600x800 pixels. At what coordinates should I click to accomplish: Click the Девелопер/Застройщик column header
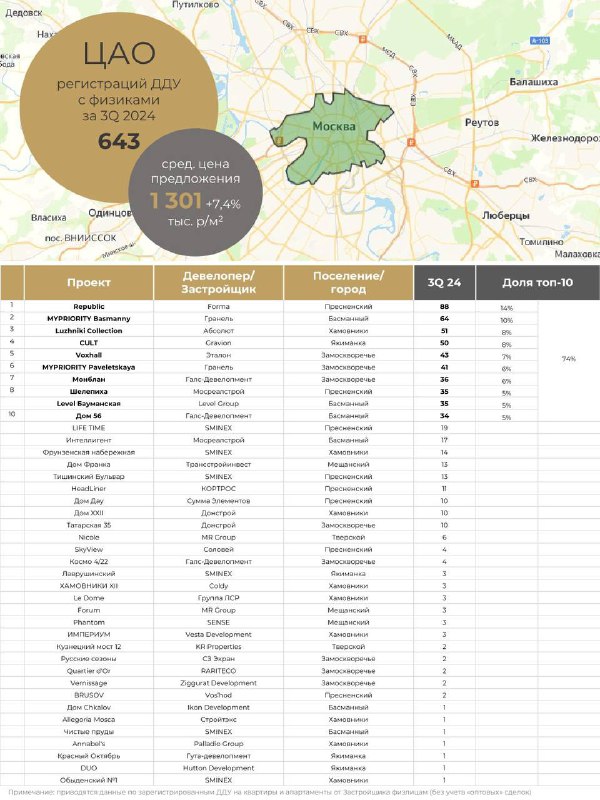[218, 282]
